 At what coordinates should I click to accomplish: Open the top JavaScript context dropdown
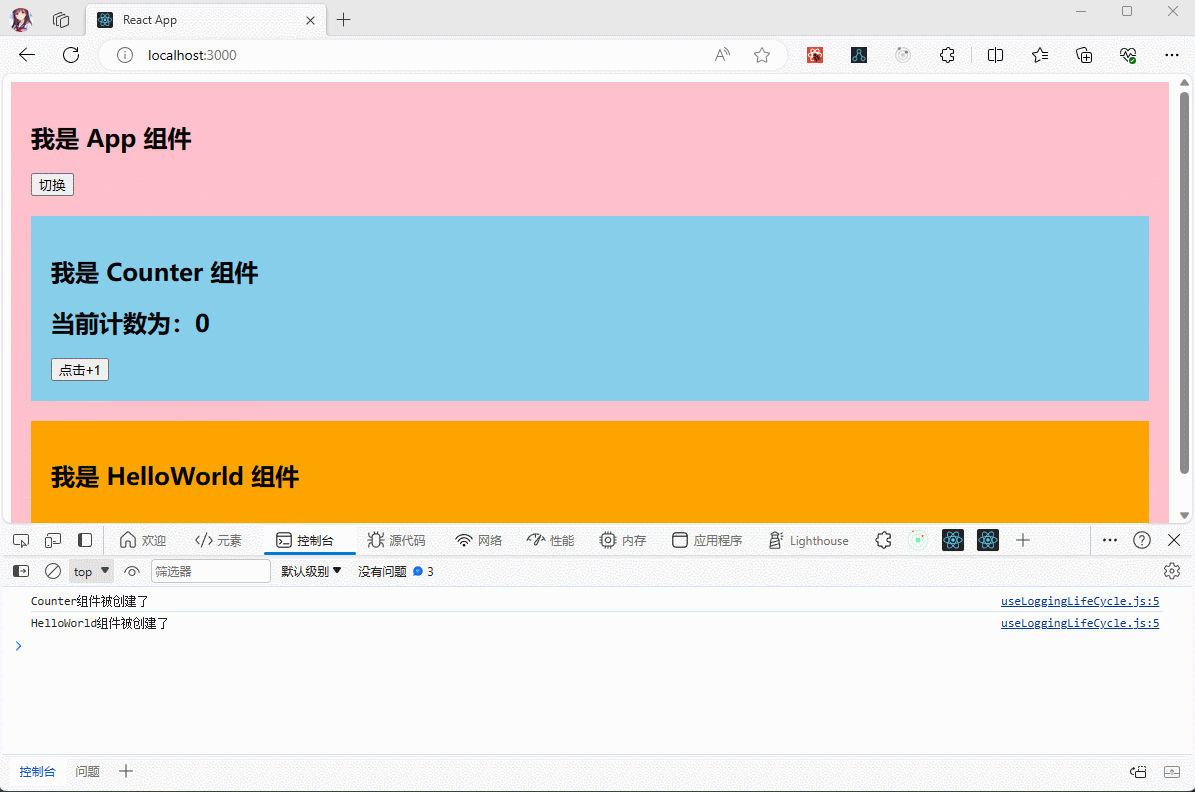pos(91,572)
